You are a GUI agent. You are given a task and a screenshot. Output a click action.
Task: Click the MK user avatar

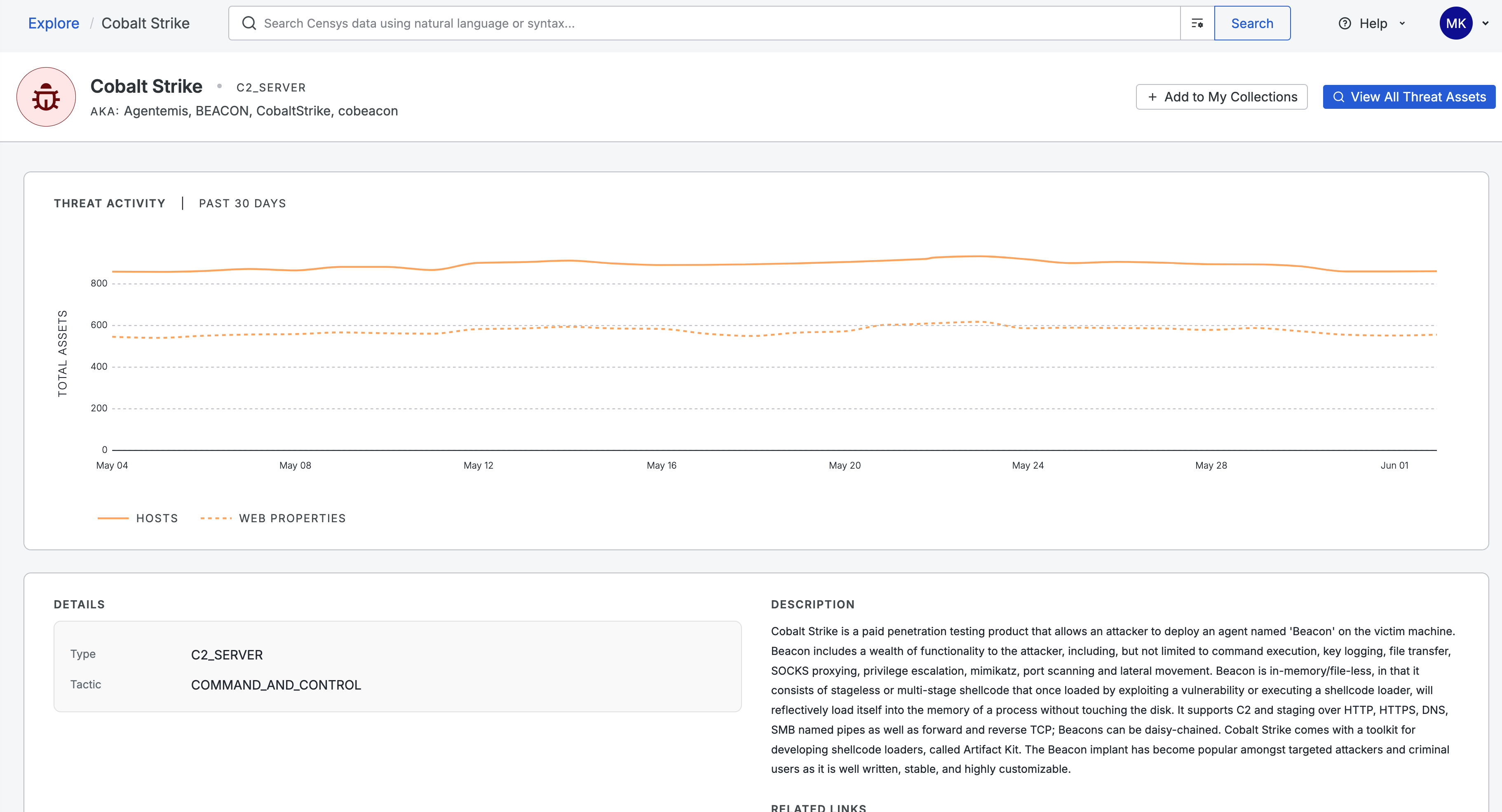(1455, 23)
